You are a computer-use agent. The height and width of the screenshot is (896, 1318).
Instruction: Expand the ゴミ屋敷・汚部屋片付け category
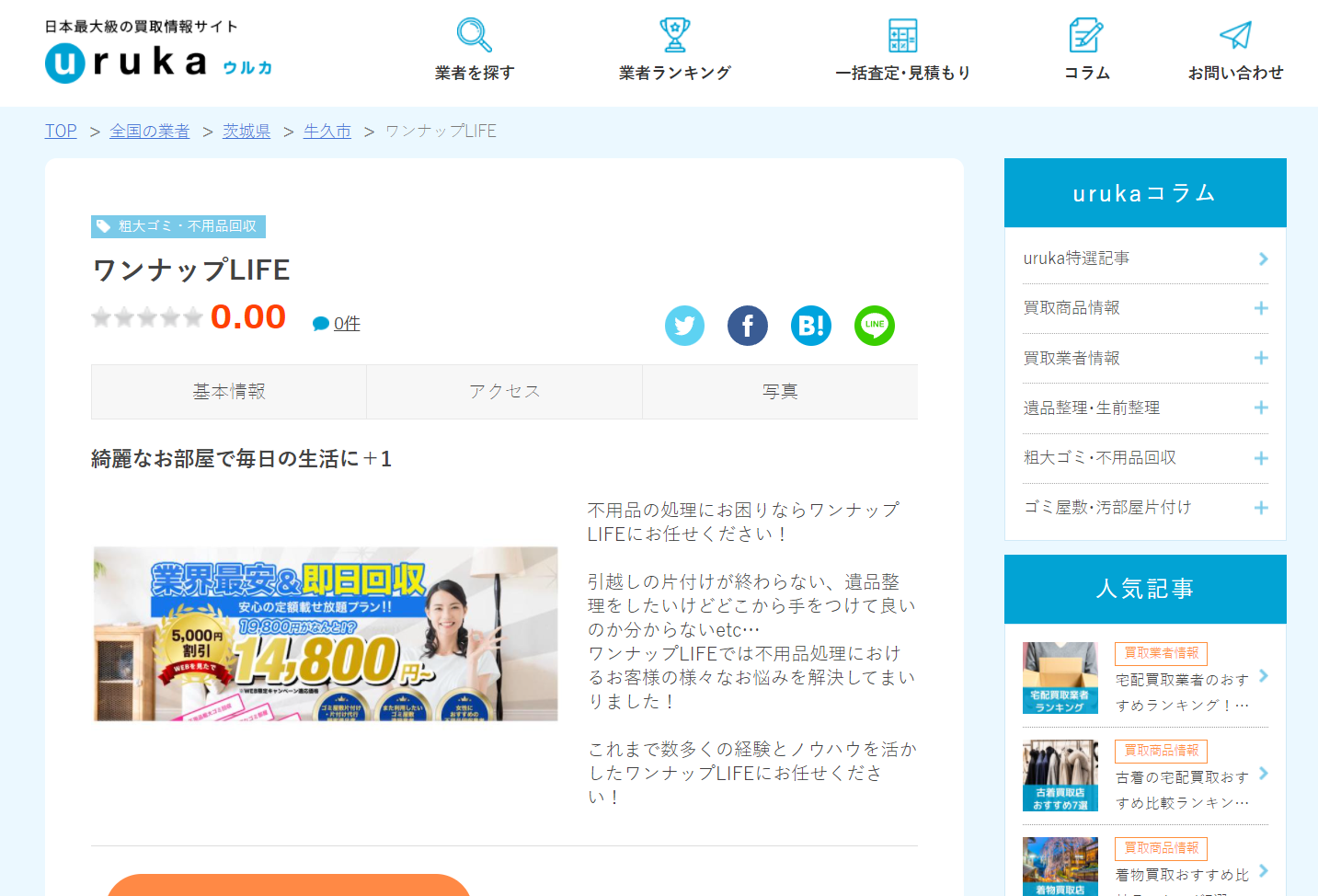(1261, 508)
